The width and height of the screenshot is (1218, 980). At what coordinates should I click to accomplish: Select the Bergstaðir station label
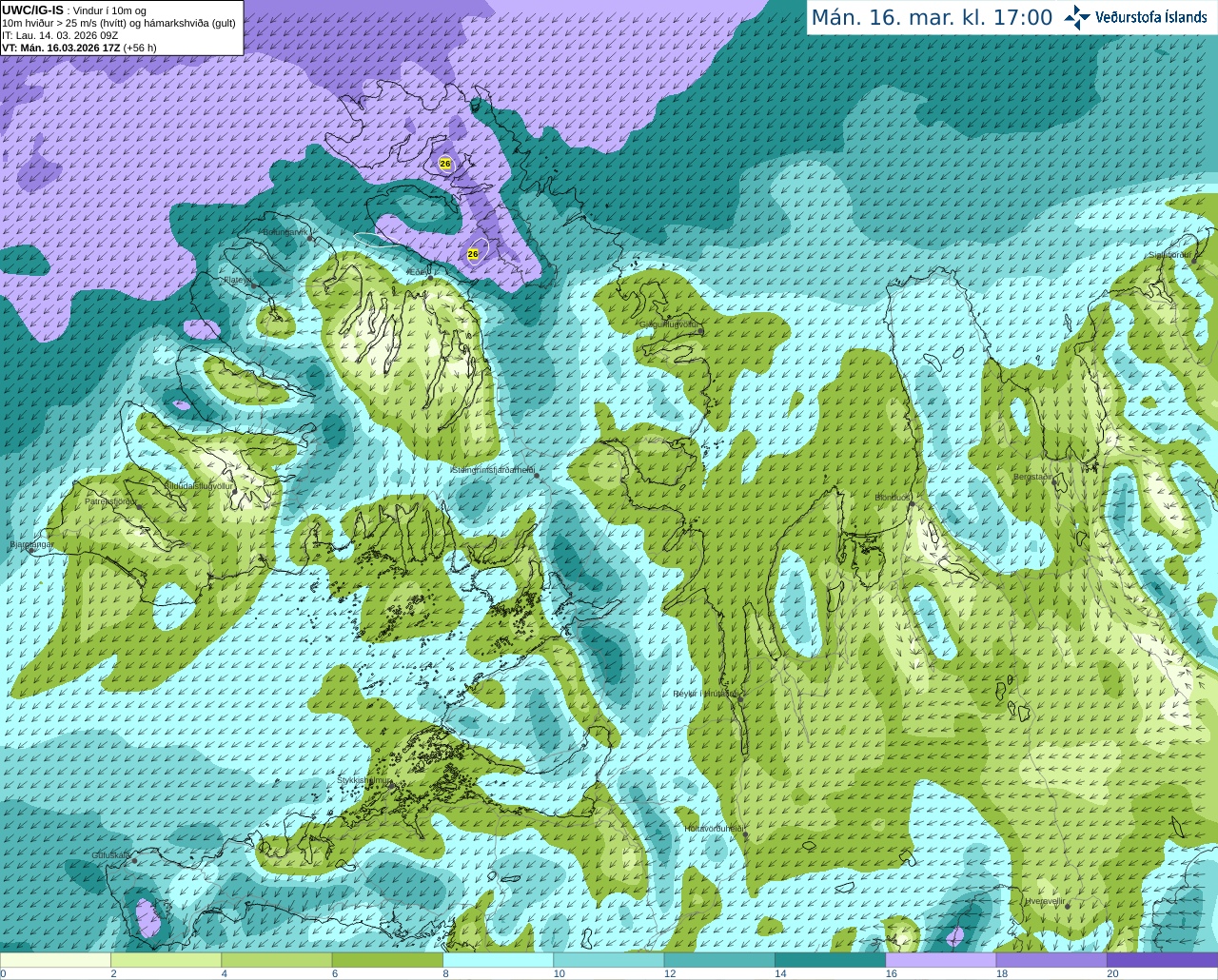point(1032,477)
